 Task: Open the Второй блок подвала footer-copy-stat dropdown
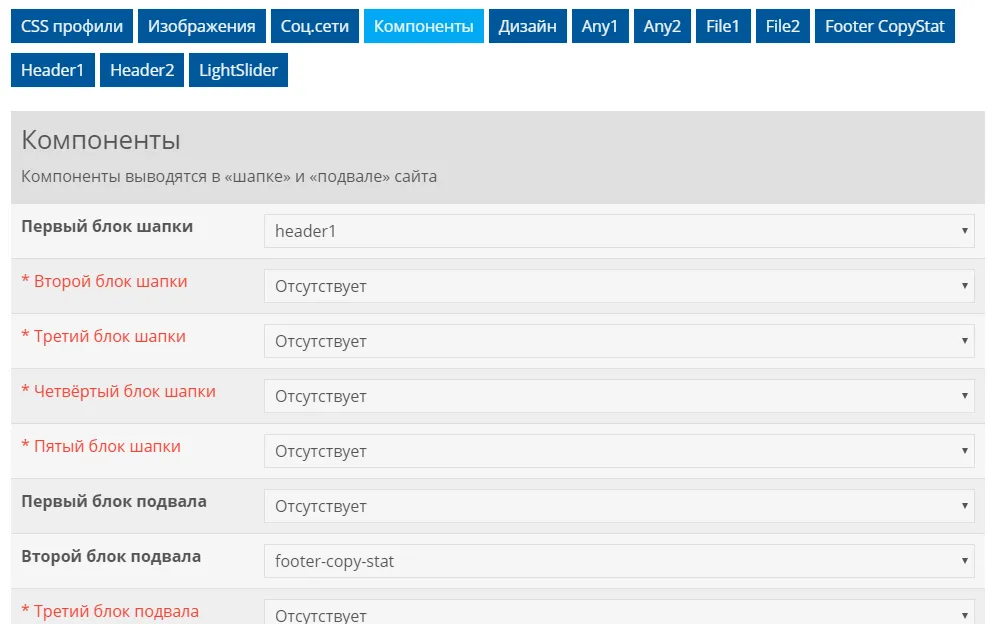click(618, 561)
